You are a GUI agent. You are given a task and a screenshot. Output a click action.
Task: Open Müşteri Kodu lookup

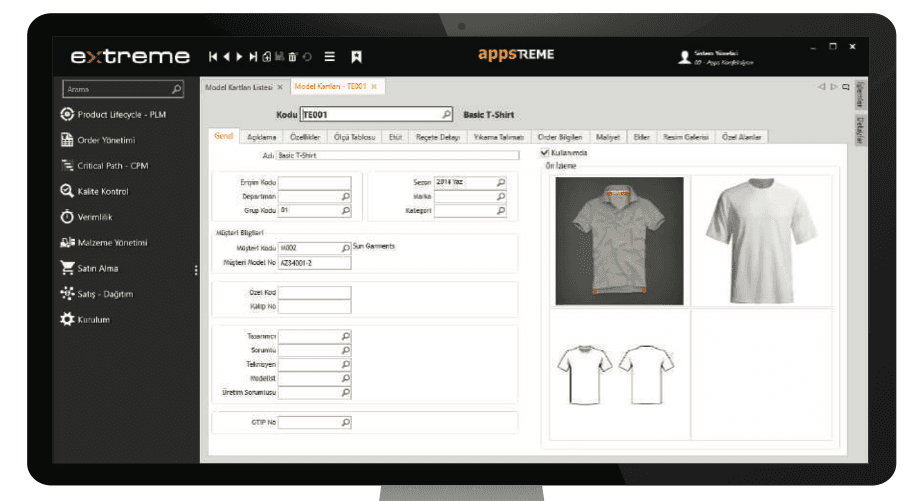[345, 248]
